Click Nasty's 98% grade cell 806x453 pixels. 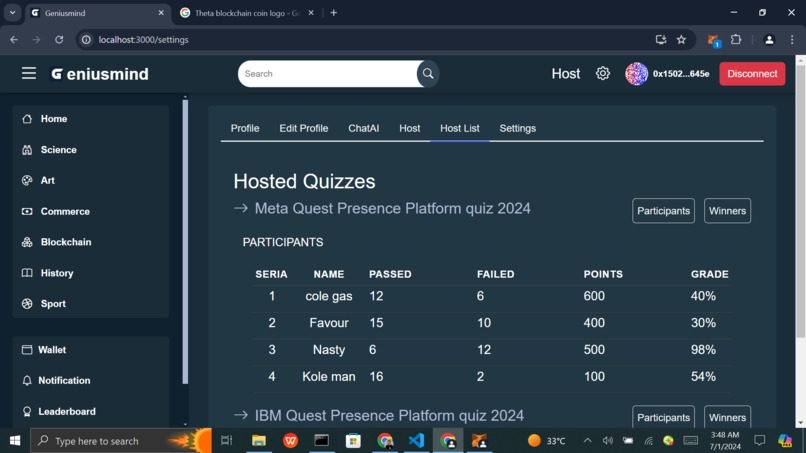[703, 350]
